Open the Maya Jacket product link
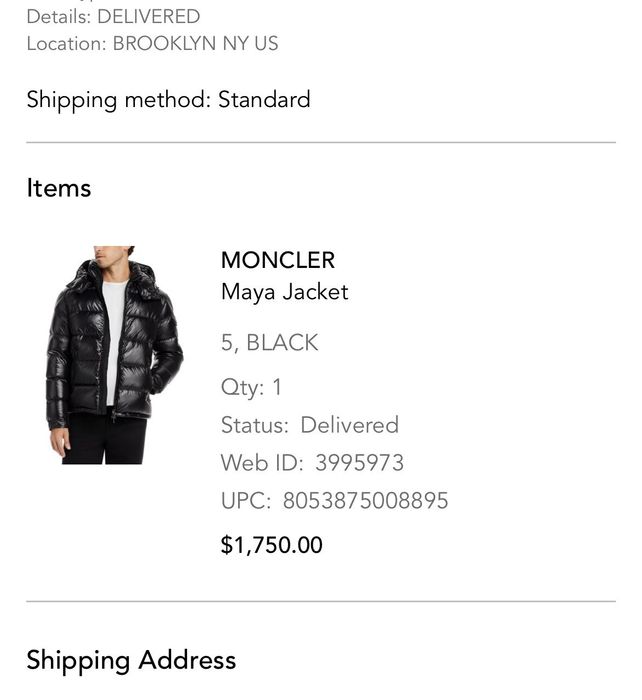The image size is (642, 700). (x=284, y=292)
